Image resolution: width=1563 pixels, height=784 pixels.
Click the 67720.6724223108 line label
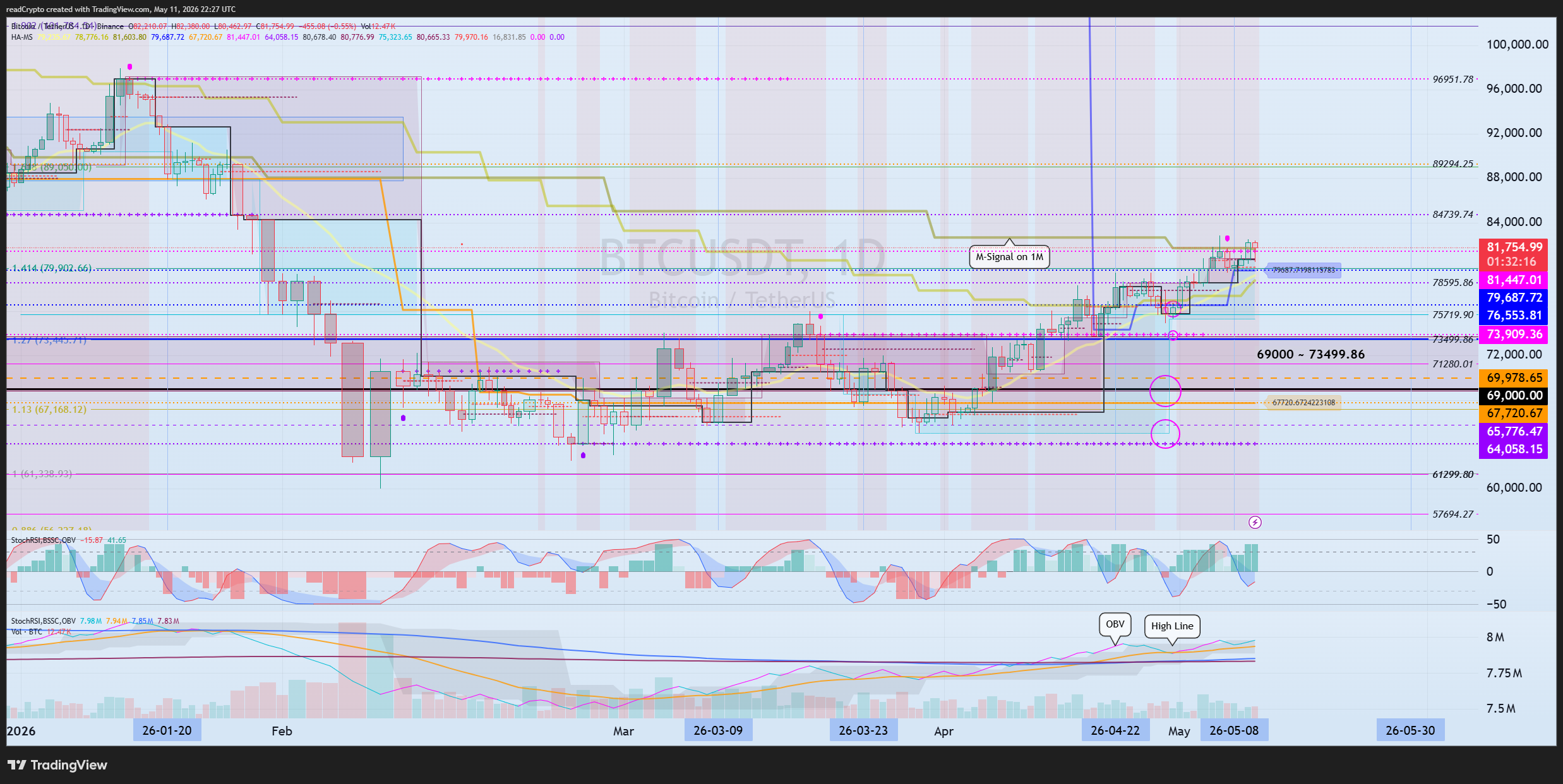click(x=1303, y=402)
